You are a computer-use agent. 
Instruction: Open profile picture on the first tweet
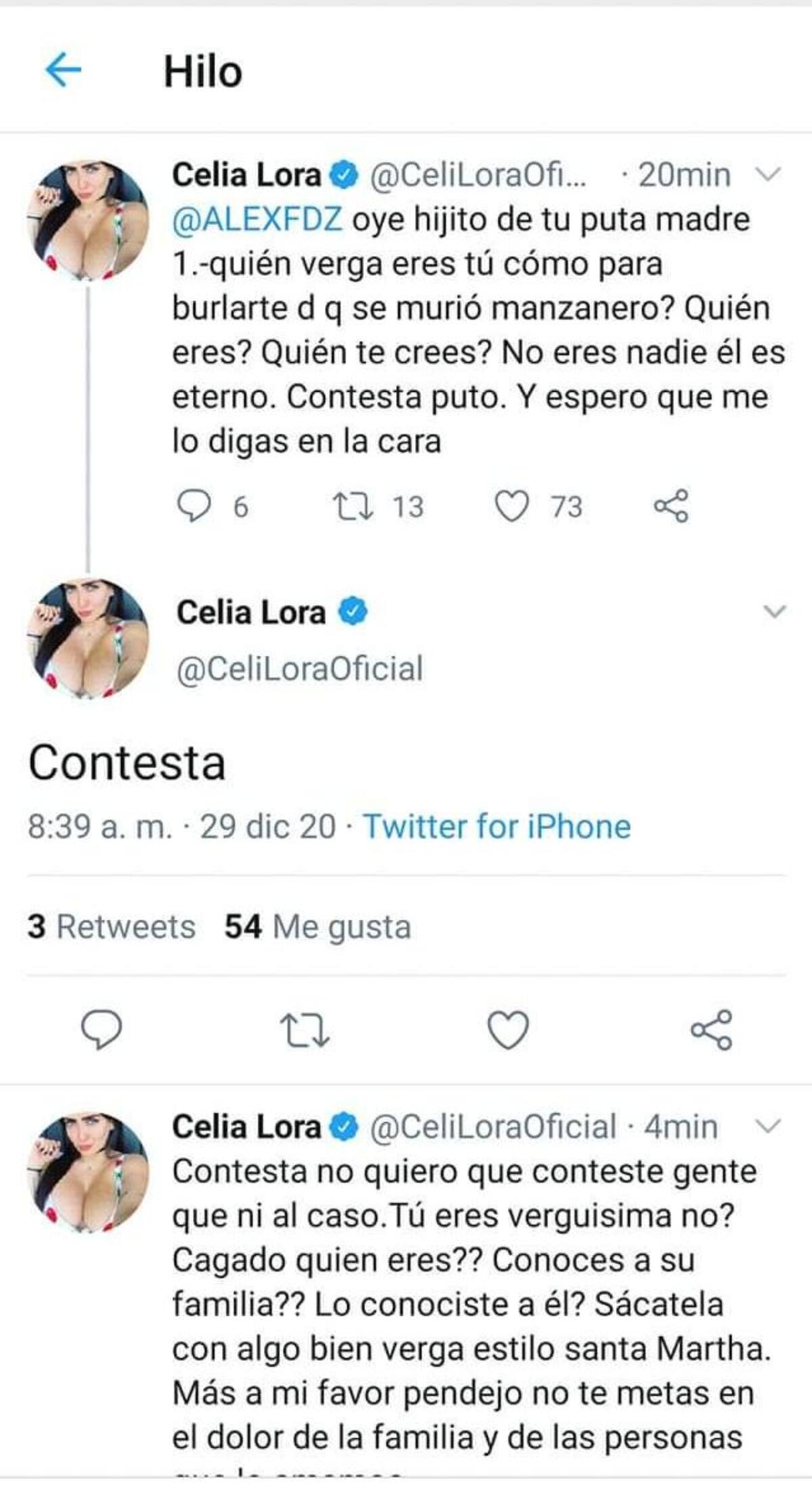(x=87, y=221)
